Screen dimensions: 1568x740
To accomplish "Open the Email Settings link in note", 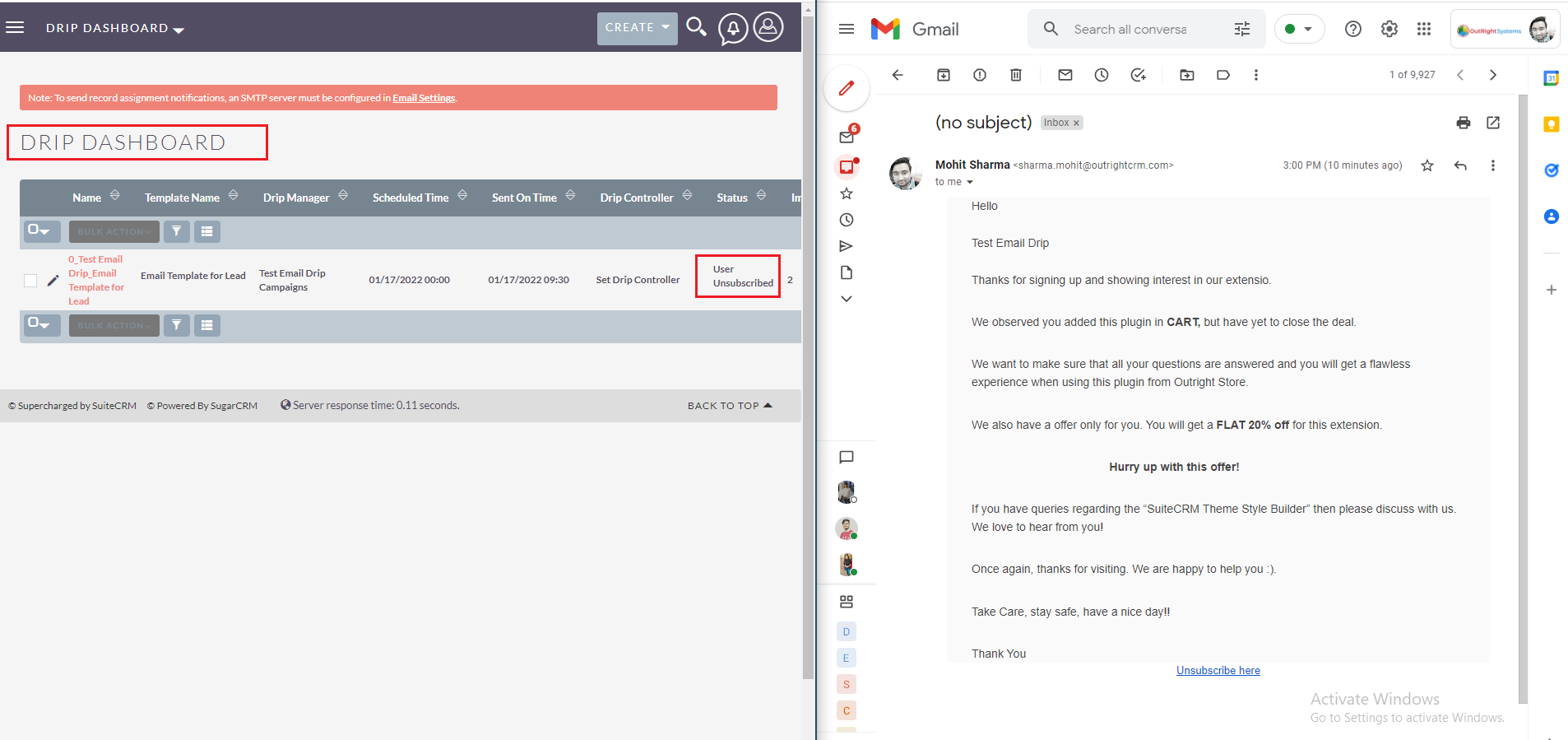I will pos(424,98).
